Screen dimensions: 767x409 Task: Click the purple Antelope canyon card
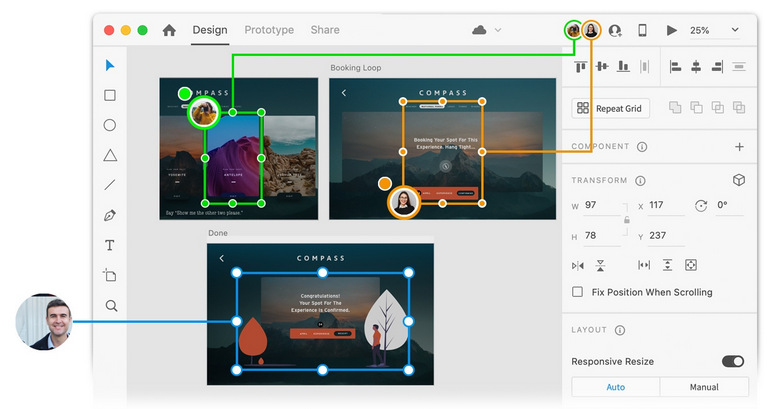[x=233, y=158]
